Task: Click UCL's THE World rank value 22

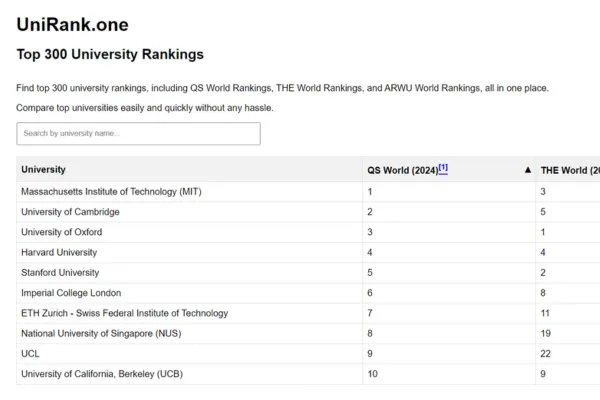Action: [546, 354]
